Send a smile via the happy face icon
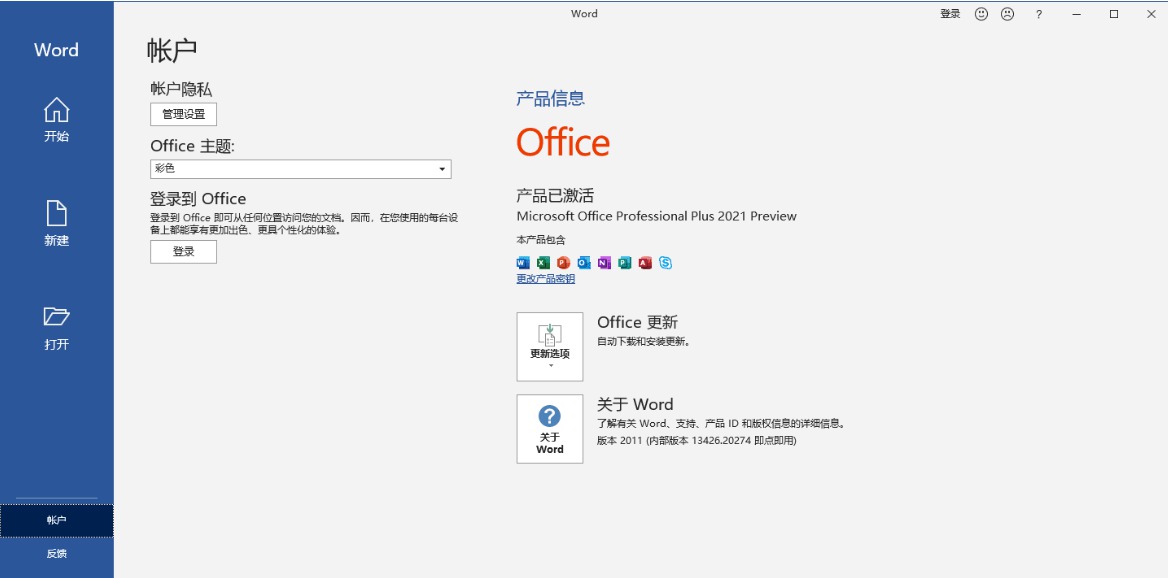The height and width of the screenshot is (578, 1168). [x=981, y=13]
